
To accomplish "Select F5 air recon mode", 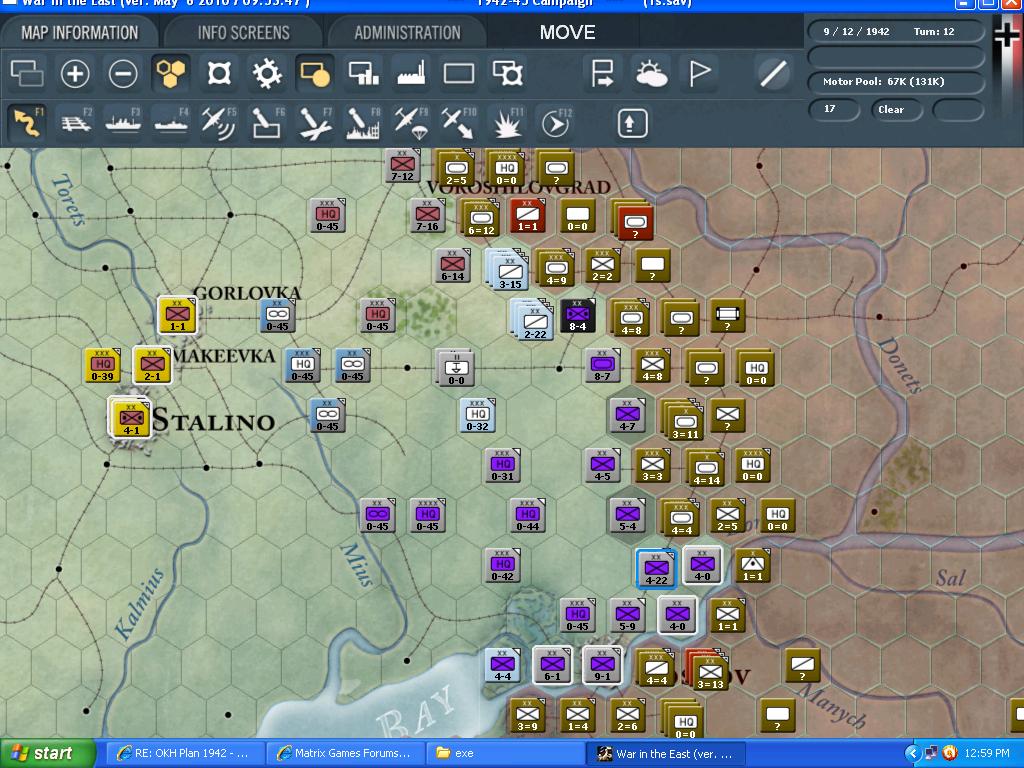I will click(219, 122).
